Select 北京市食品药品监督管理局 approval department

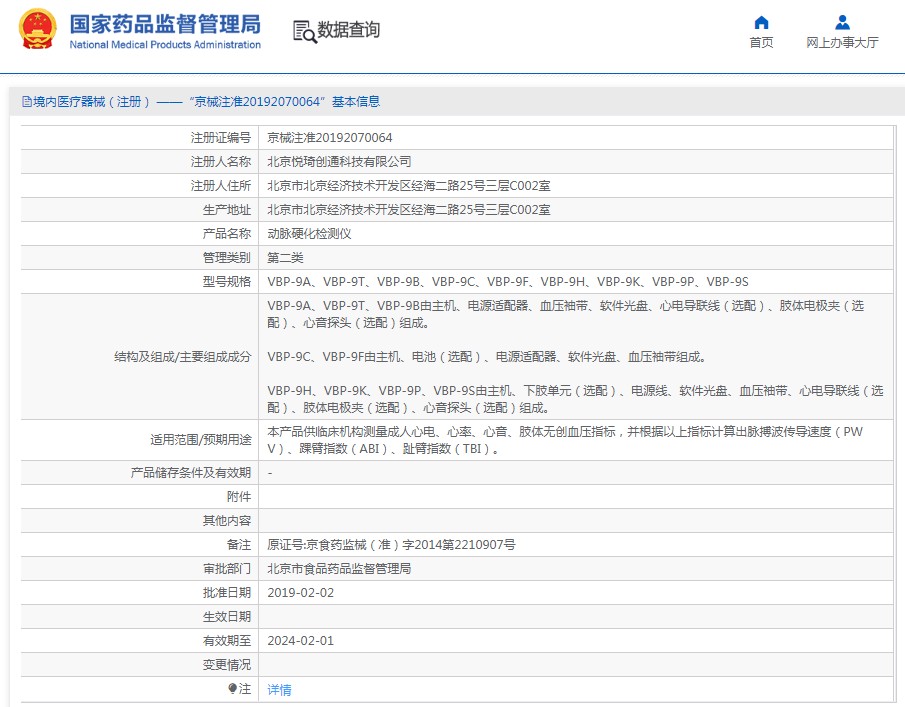tap(339, 568)
